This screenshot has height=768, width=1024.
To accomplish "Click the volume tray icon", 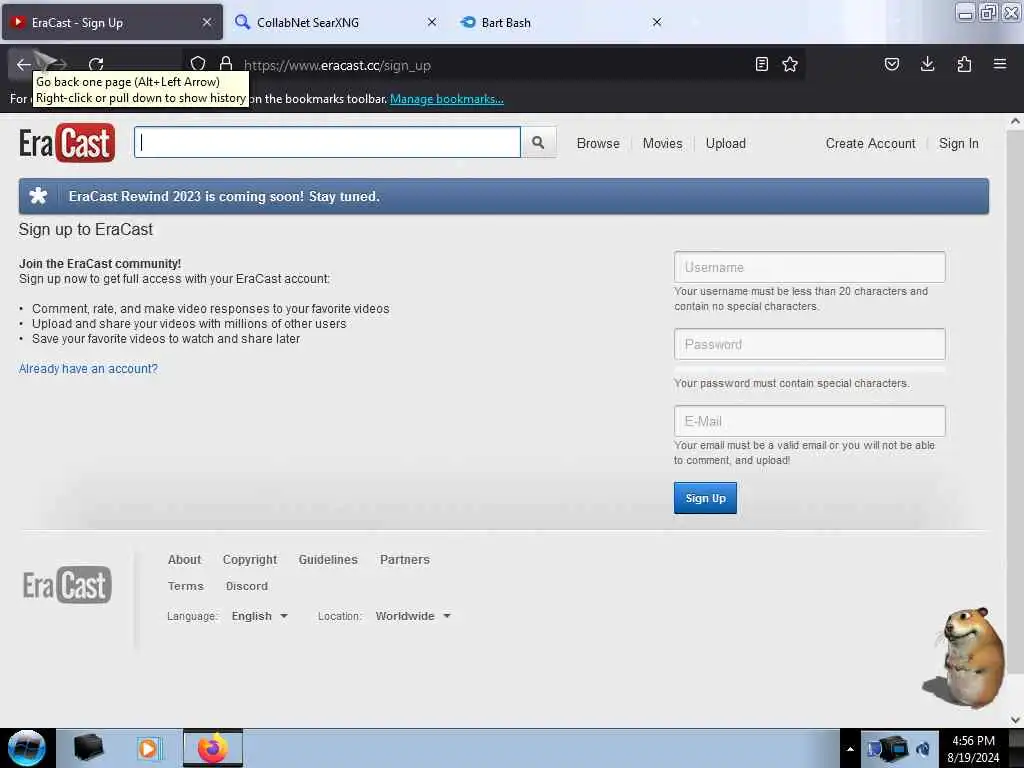I will coord(923,749).
